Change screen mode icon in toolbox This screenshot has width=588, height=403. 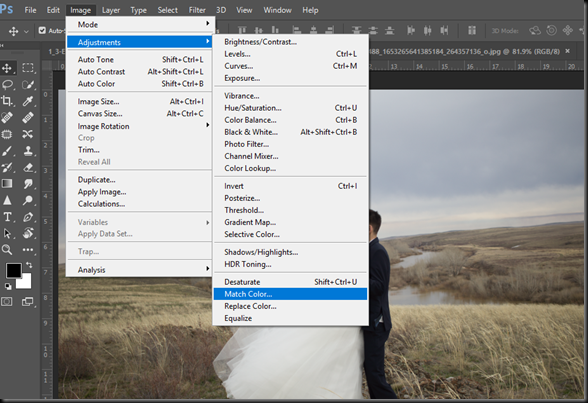[27, 301]
